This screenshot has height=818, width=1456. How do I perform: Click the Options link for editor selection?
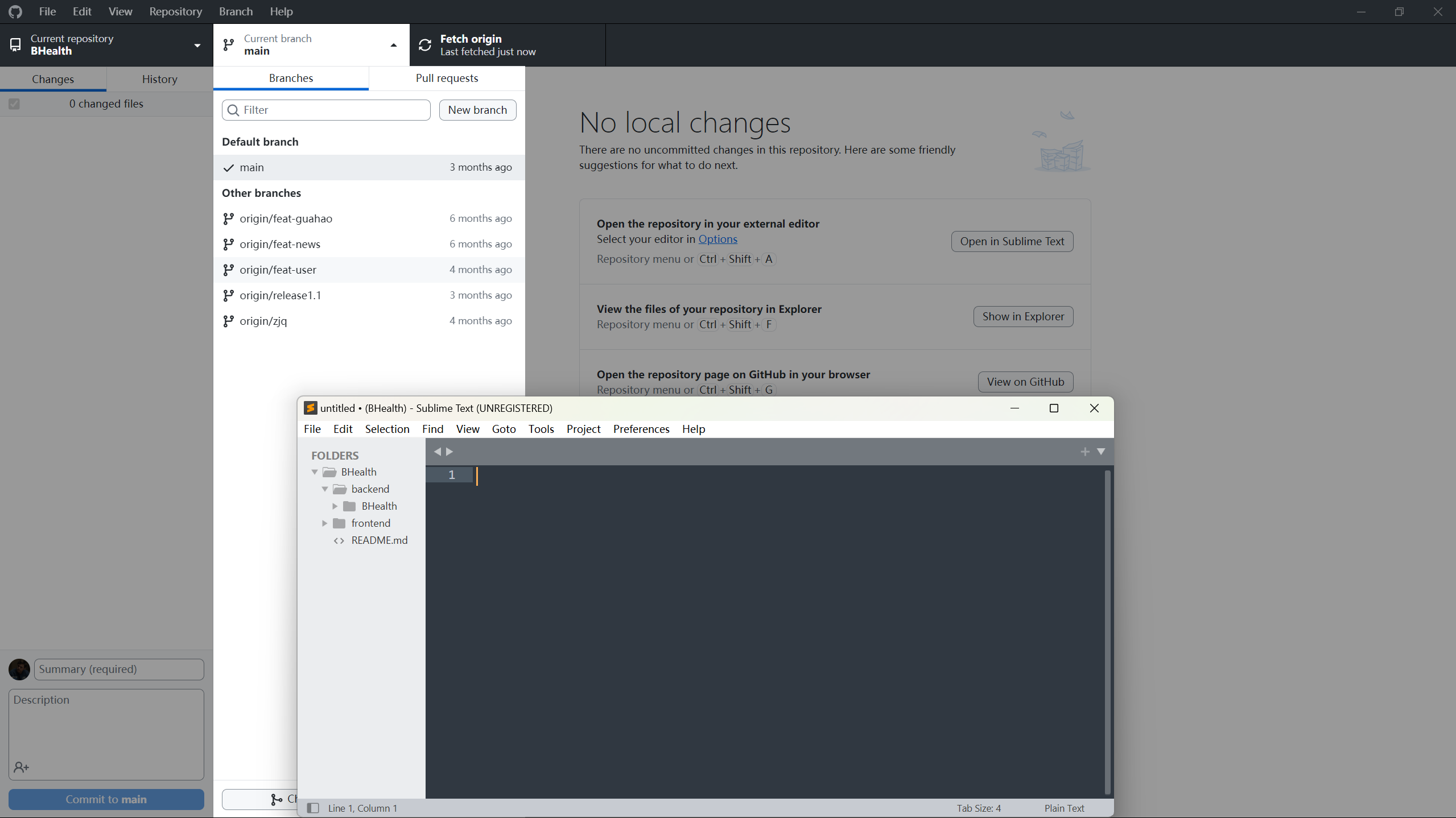tap(717, 239)
